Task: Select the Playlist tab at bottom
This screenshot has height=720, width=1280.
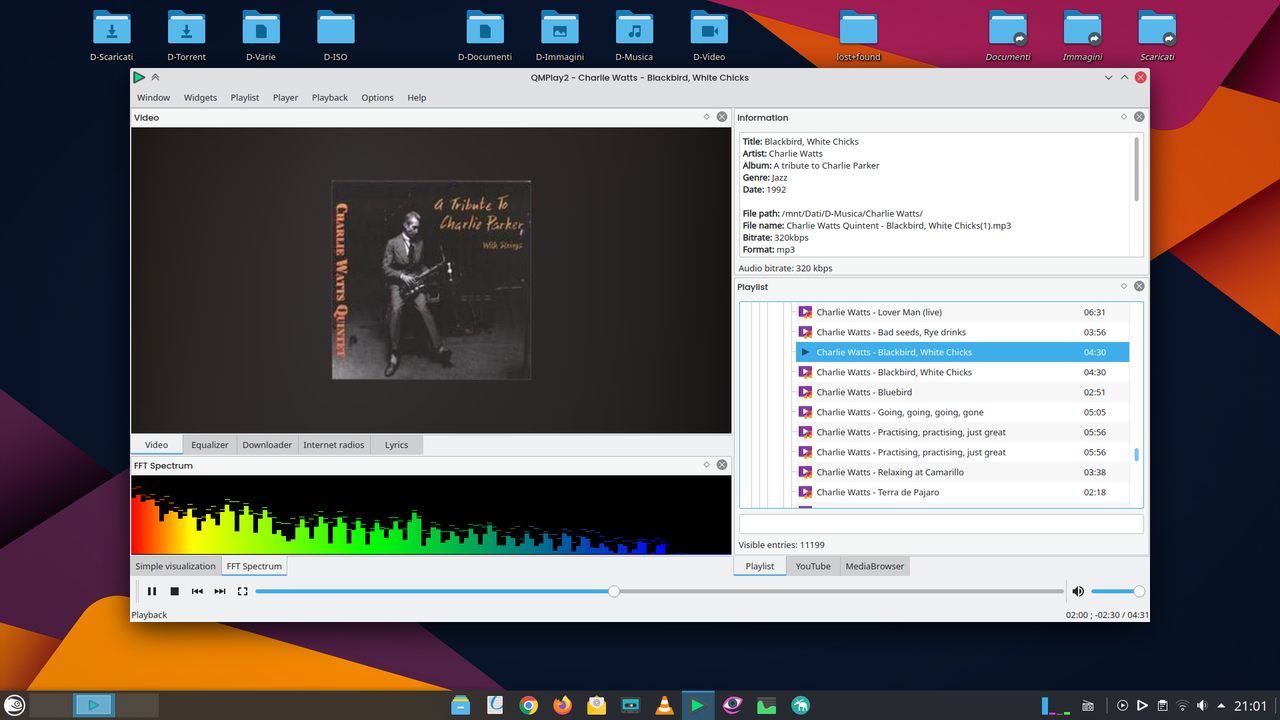Action: pyautogui.click(x=760, y=566)
